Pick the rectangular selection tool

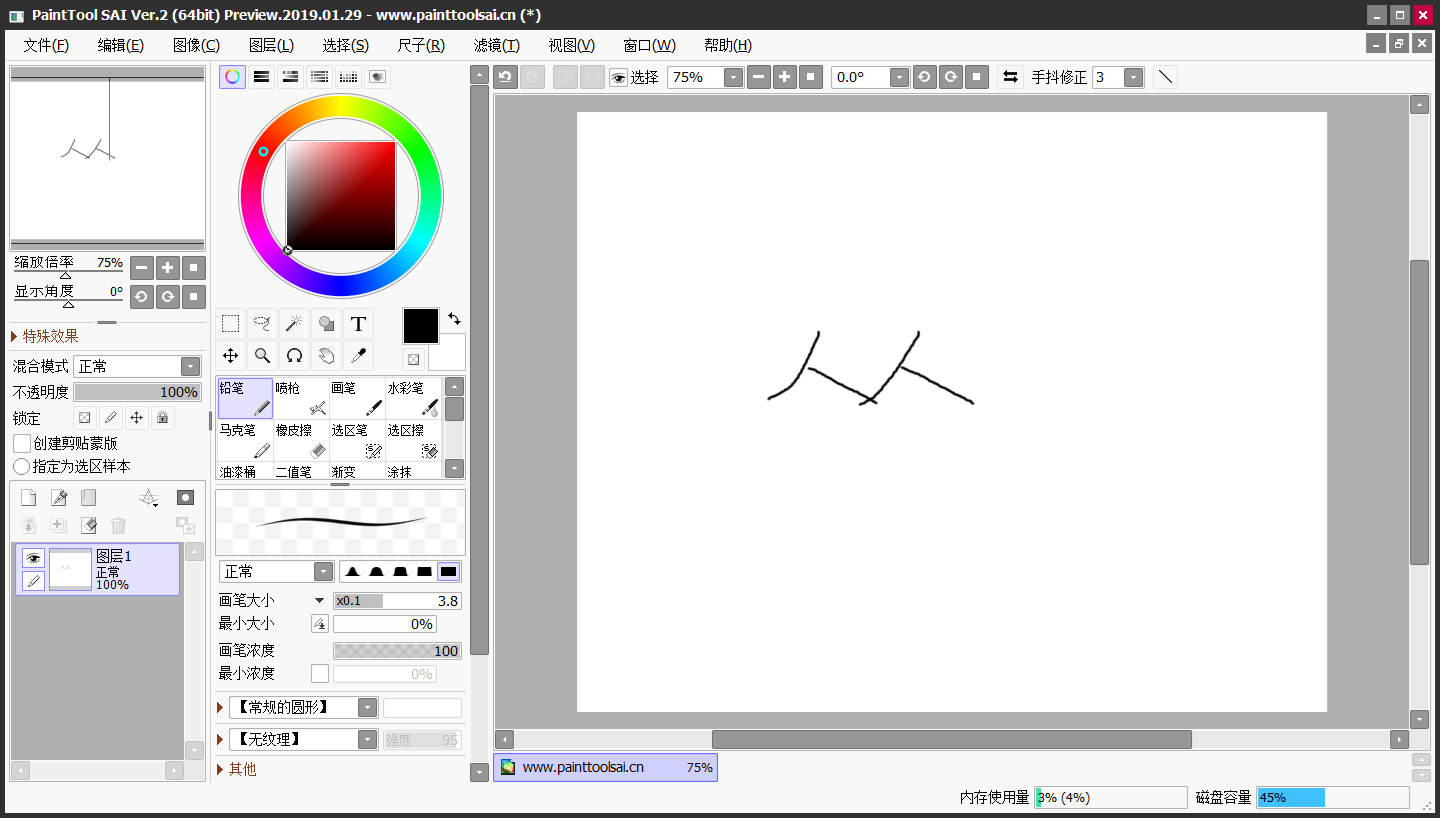click(230, 323)
